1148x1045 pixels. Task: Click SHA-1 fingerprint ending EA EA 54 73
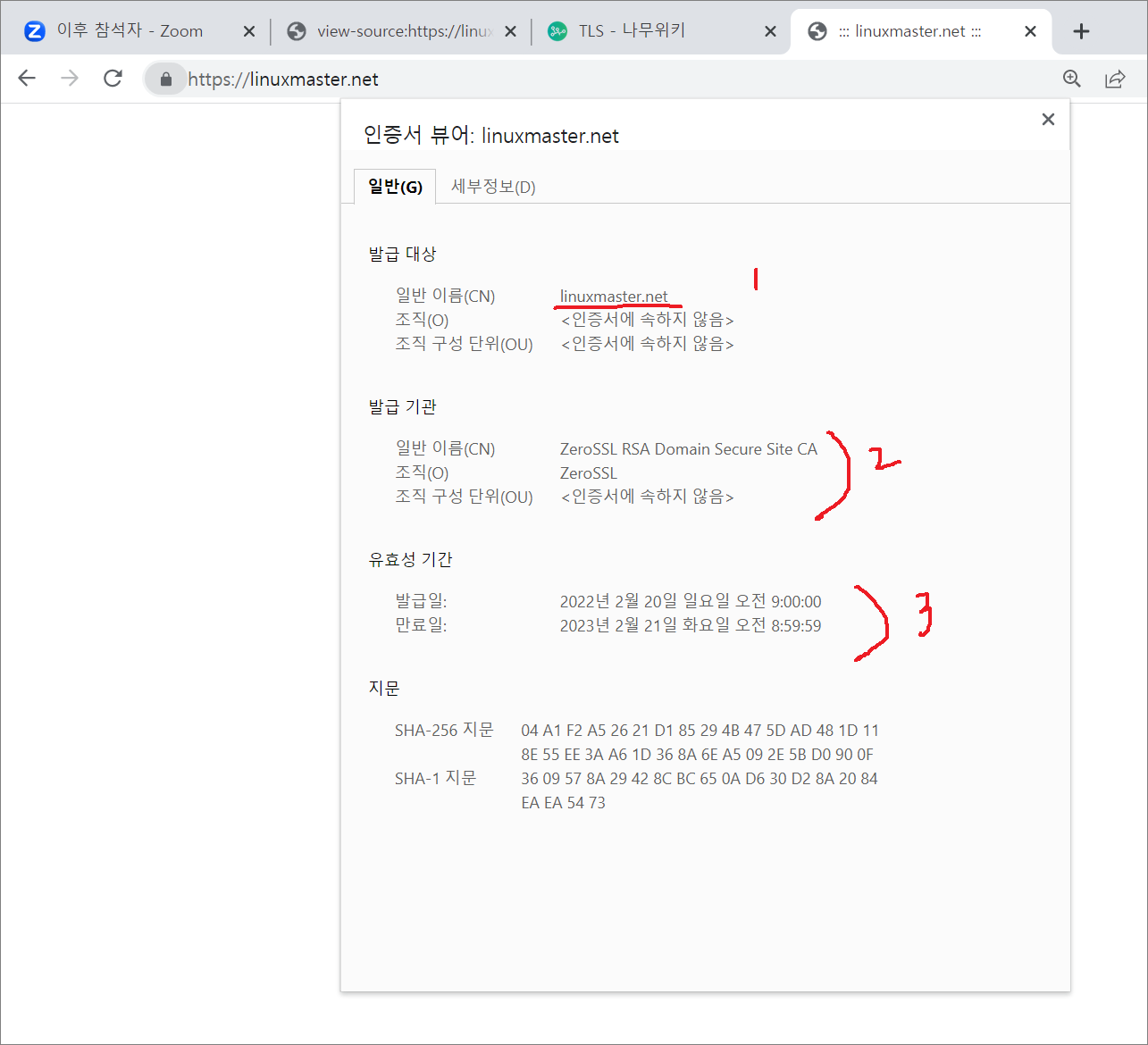[564, 803]
